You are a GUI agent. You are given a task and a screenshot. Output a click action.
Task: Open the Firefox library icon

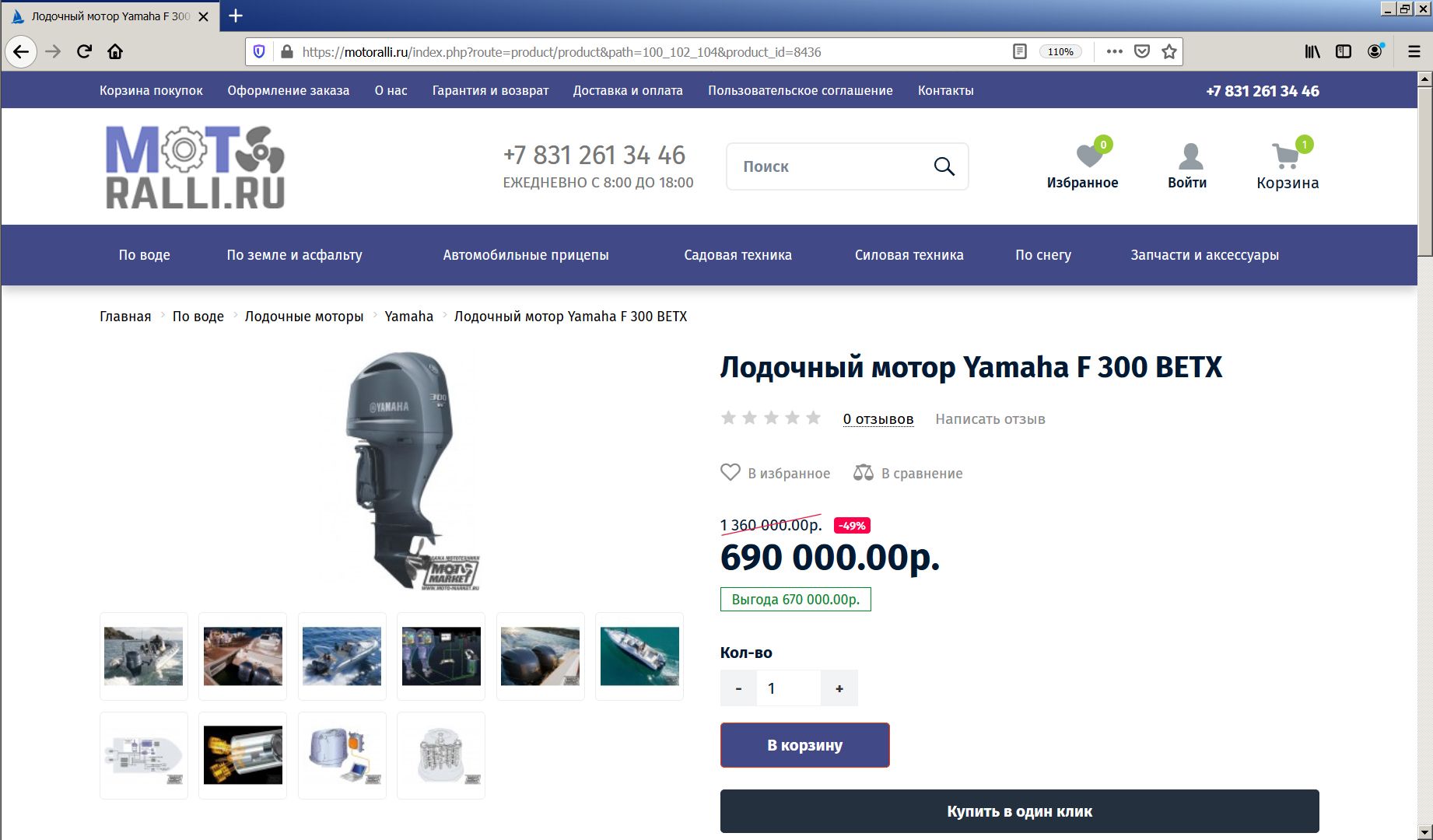pos(1312,52)
